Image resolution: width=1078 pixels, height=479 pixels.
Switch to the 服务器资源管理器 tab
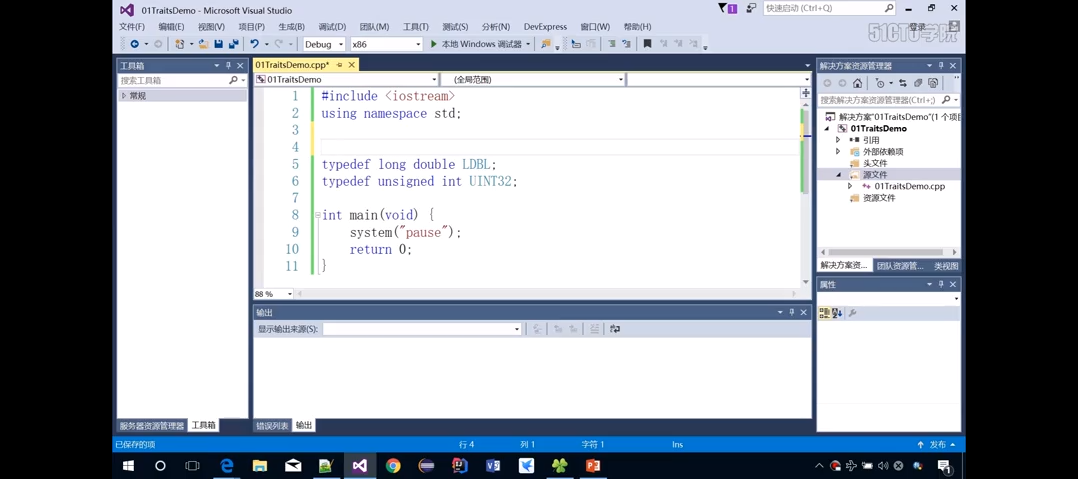click(151, 425)
